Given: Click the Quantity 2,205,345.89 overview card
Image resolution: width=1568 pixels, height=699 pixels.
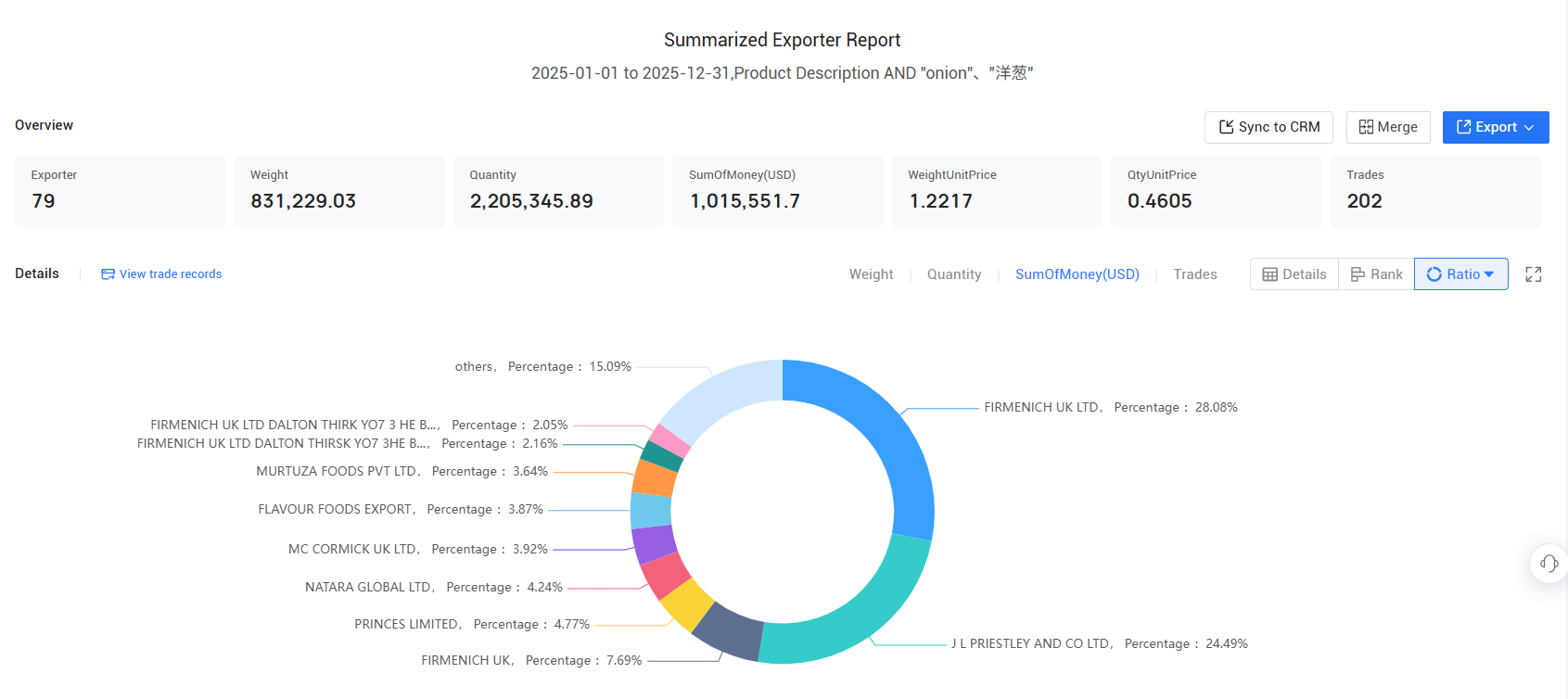Looking at the screenshot, I should 559,191.
